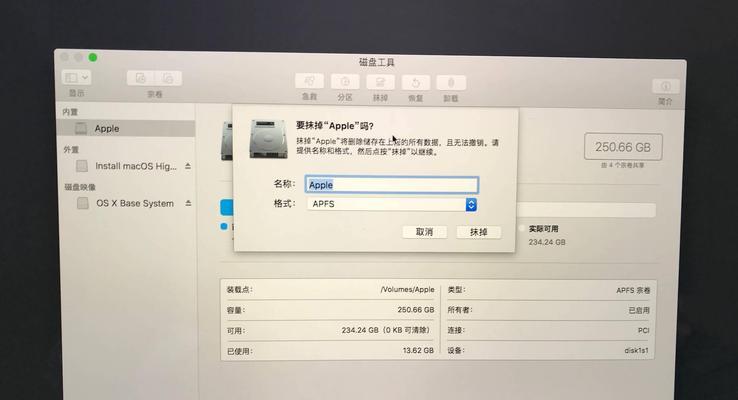Click the 磁盘映像 sidebar section header
The height and width of the screenshot is (400, 738).
click(x=80, y=187)
